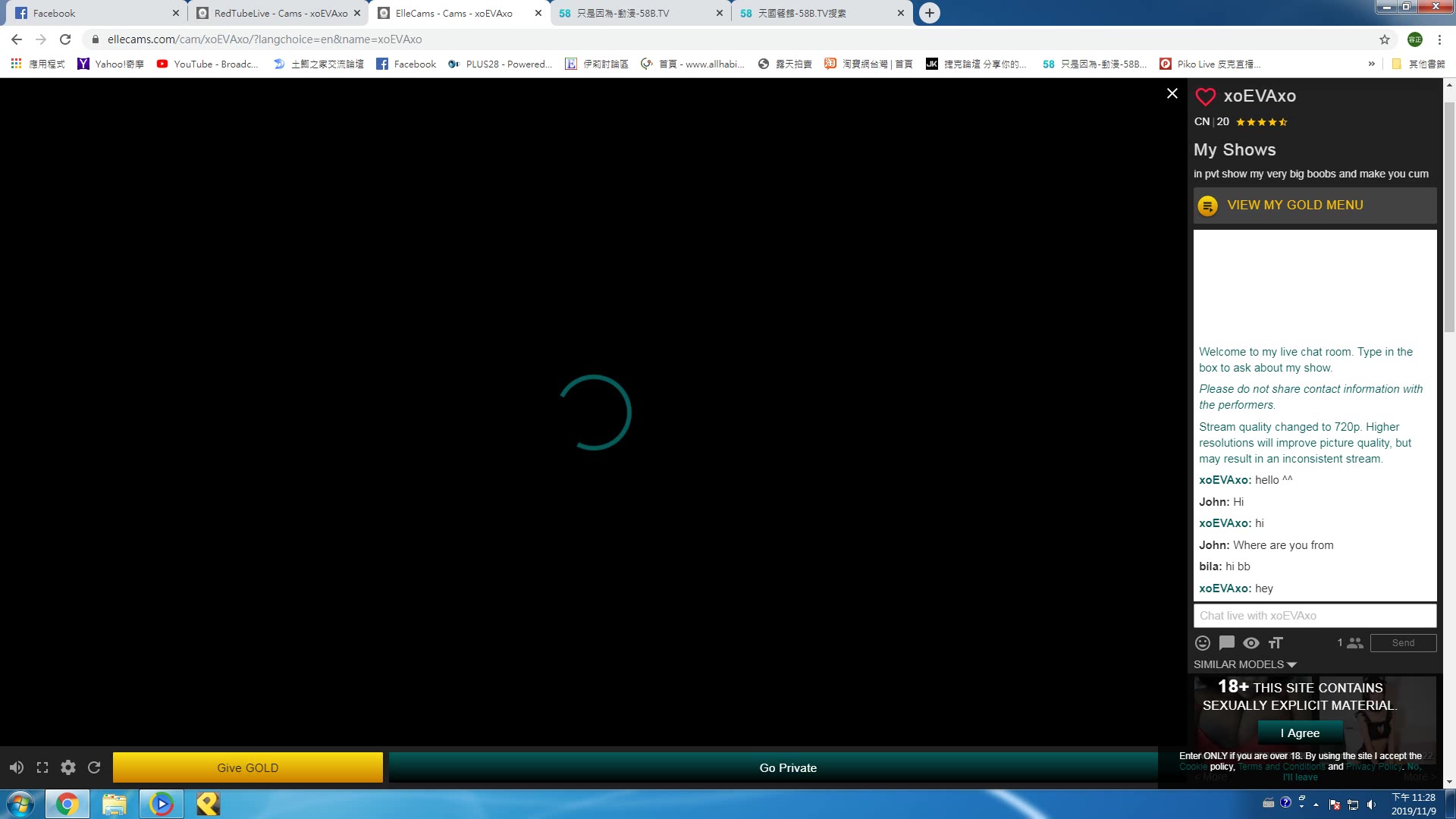The height and width of the screenshot is (819, 1456).
Task: Mute the stream volume speaker icon
Action: click(16, 767)
